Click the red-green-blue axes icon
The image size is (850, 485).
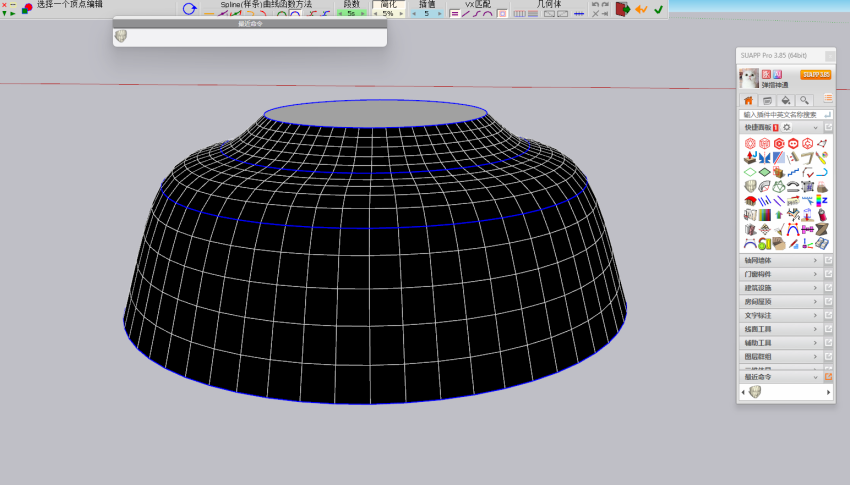point(808,244)
